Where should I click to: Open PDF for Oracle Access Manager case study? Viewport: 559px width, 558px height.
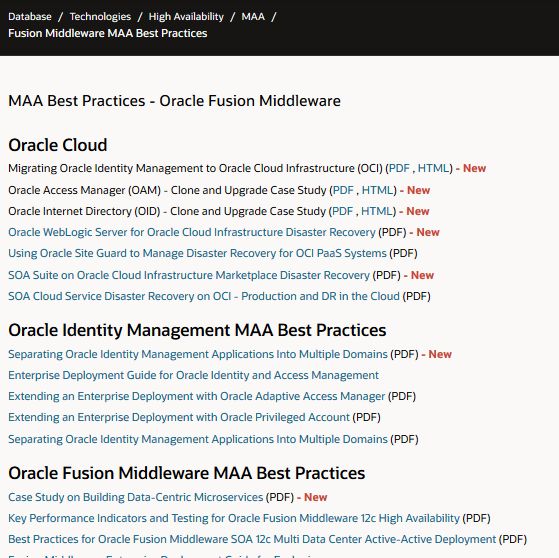[x=343, y=190]
